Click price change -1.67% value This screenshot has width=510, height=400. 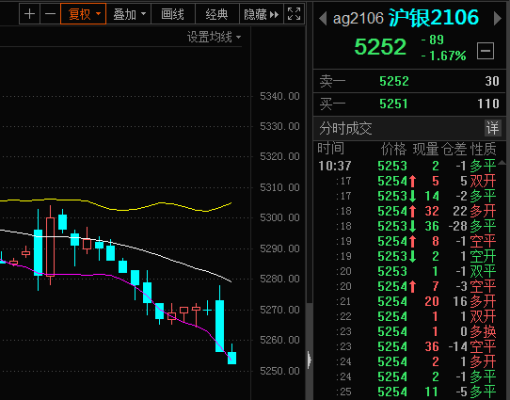[x=444, y=56]
